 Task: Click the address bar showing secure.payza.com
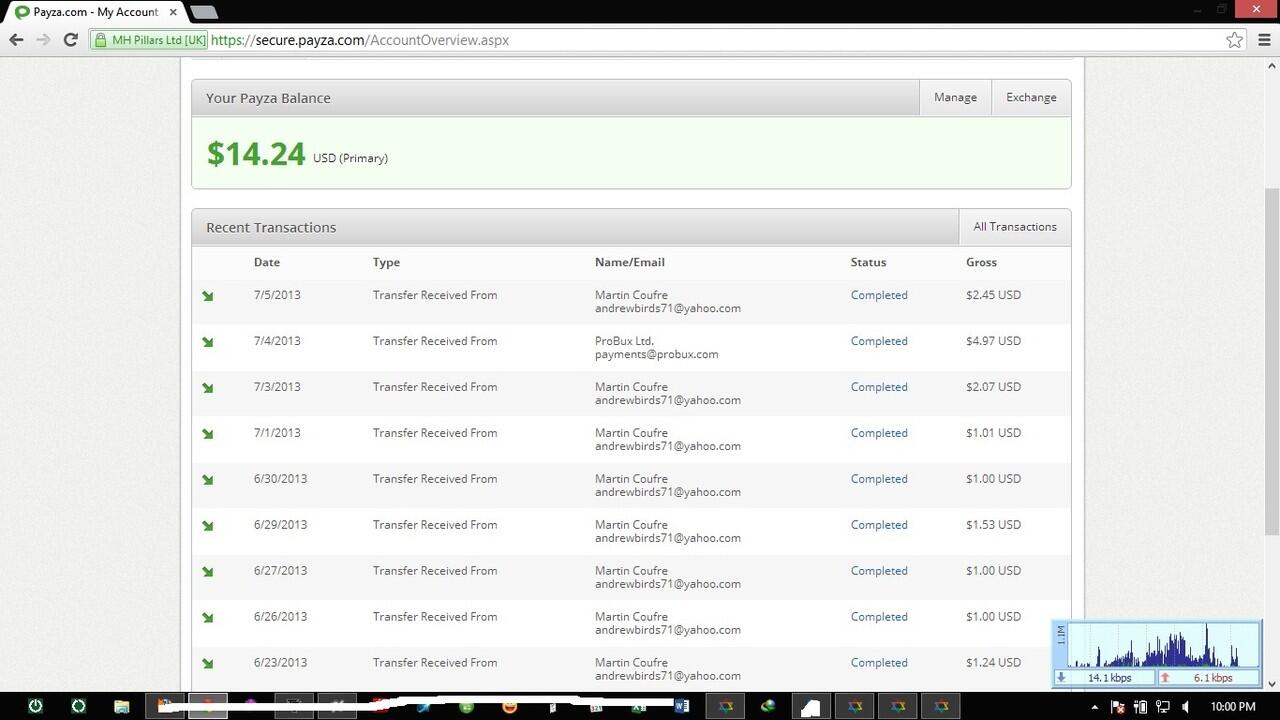(x=715, y=40)
